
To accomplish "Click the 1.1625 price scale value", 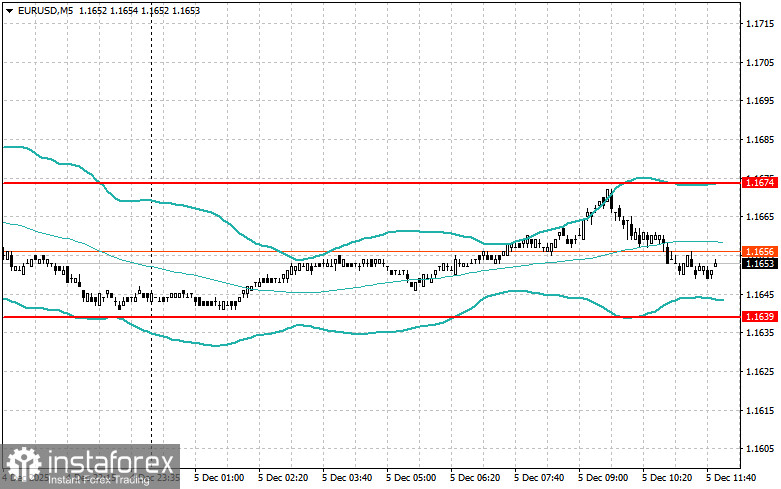I will [x=760, y=371].
